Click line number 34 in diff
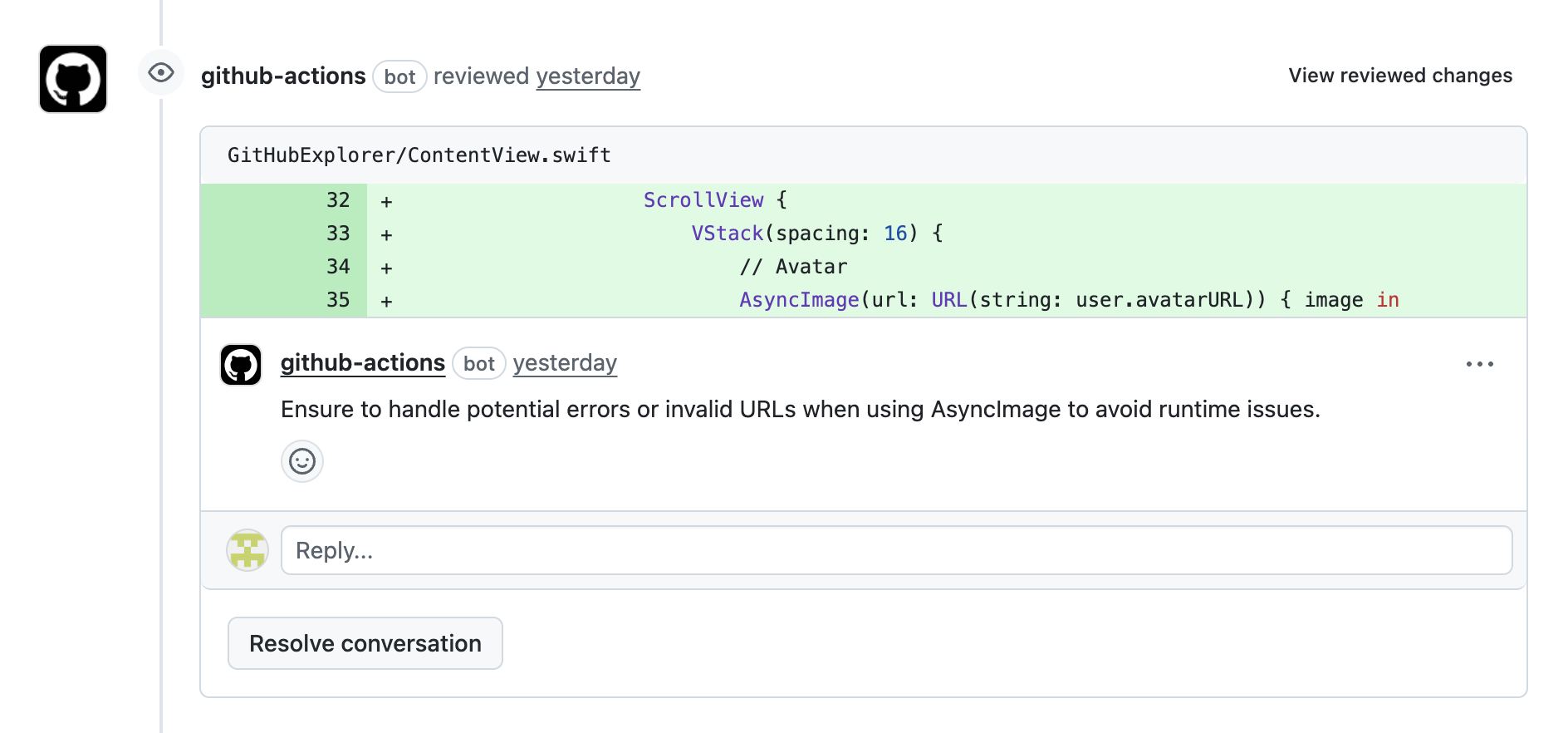This screenshot has width=1568, height=733. [x=338, y=267]
